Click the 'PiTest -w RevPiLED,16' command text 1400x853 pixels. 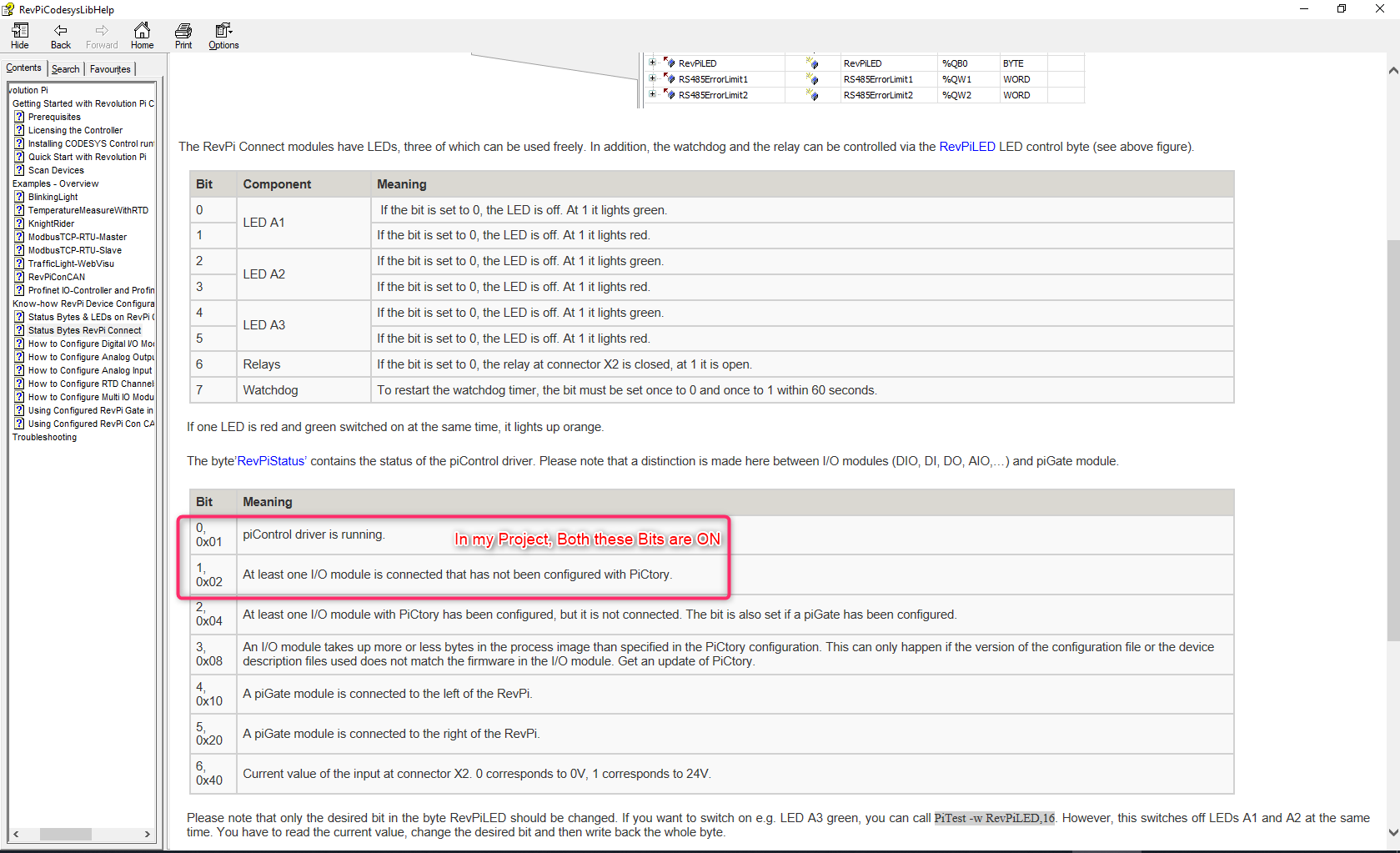point(994,818)
